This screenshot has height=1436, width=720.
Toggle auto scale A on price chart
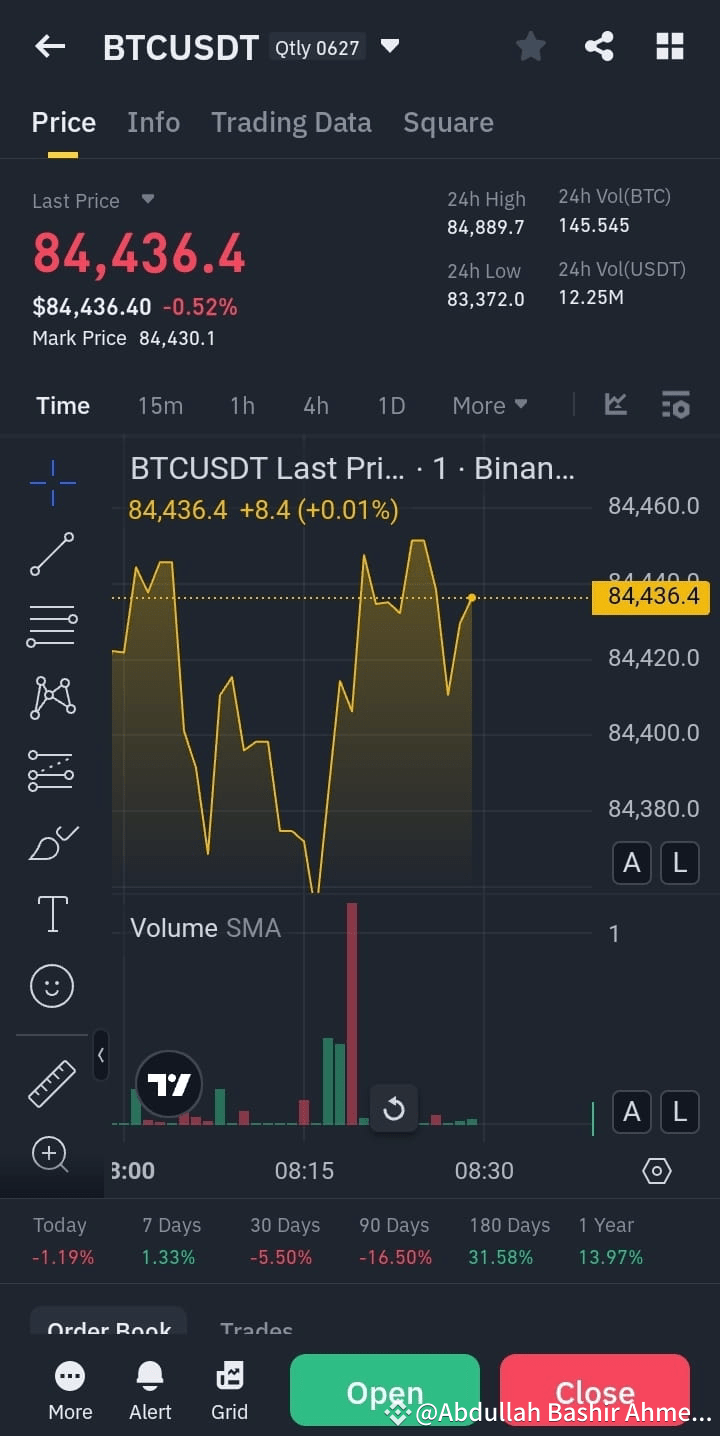point(632,863)
